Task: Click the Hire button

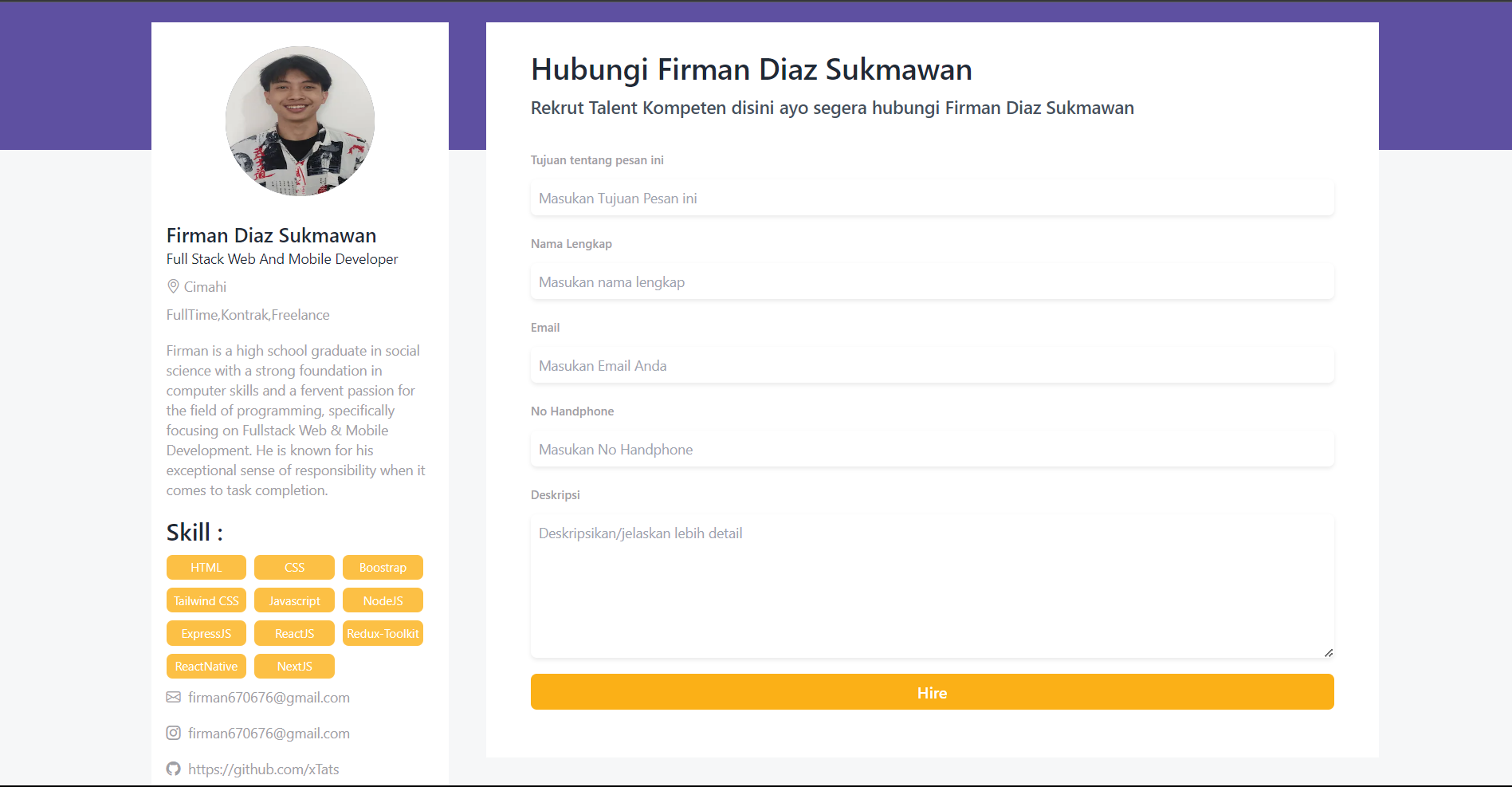Action: (x=931, y=691)
